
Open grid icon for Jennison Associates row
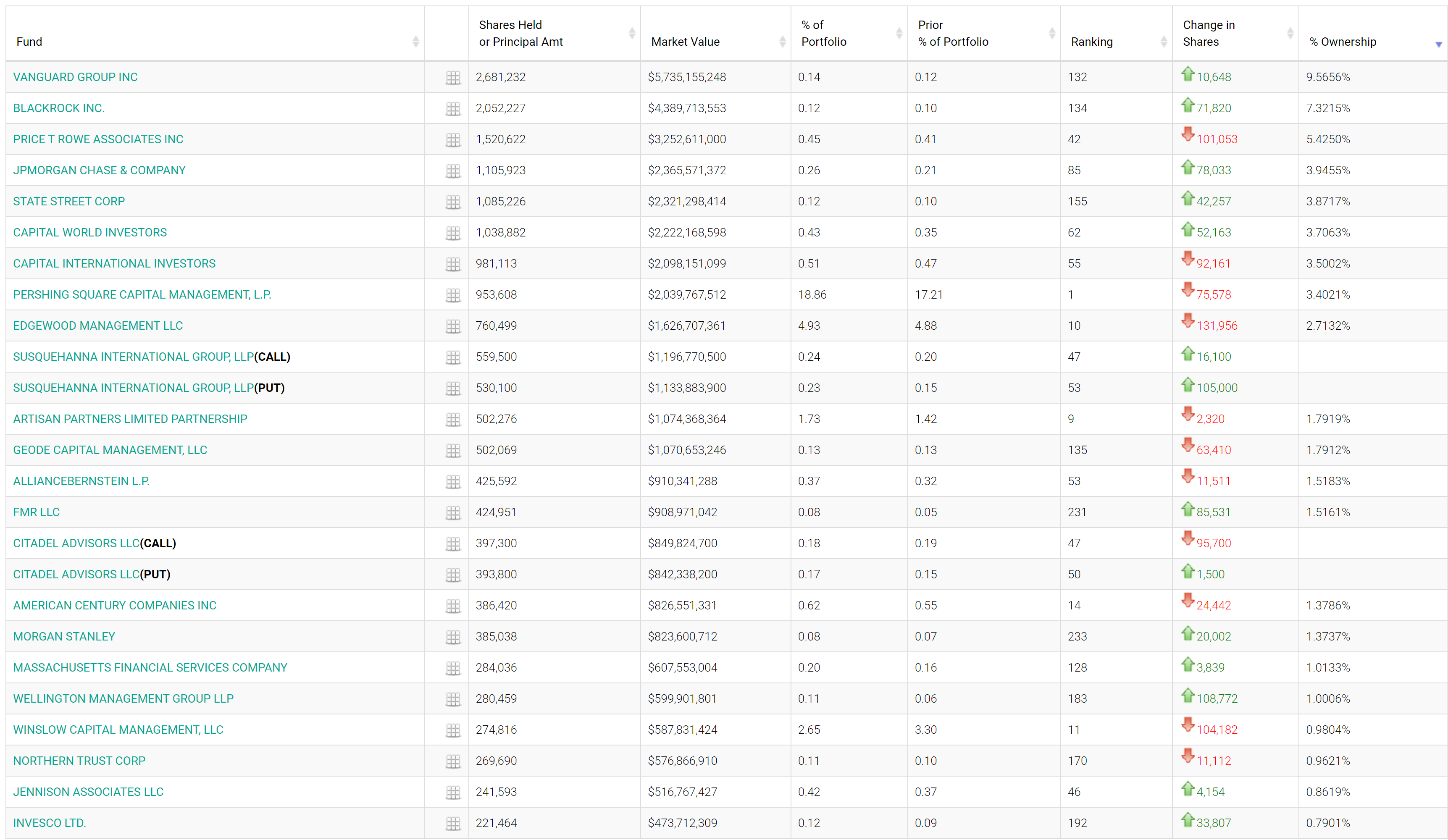coord(453,792)
